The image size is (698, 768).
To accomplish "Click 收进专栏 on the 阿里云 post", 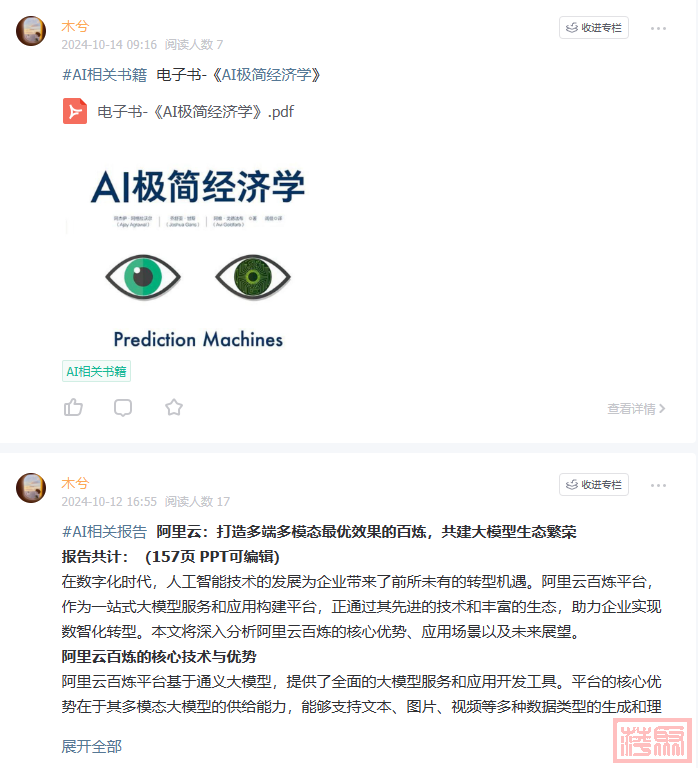I will click(x=594, y=485).
